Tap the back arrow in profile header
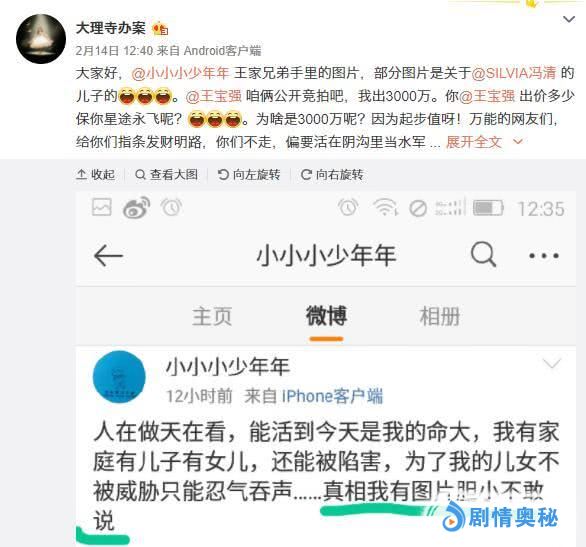The image size is (586, 547). click(108, 256)
